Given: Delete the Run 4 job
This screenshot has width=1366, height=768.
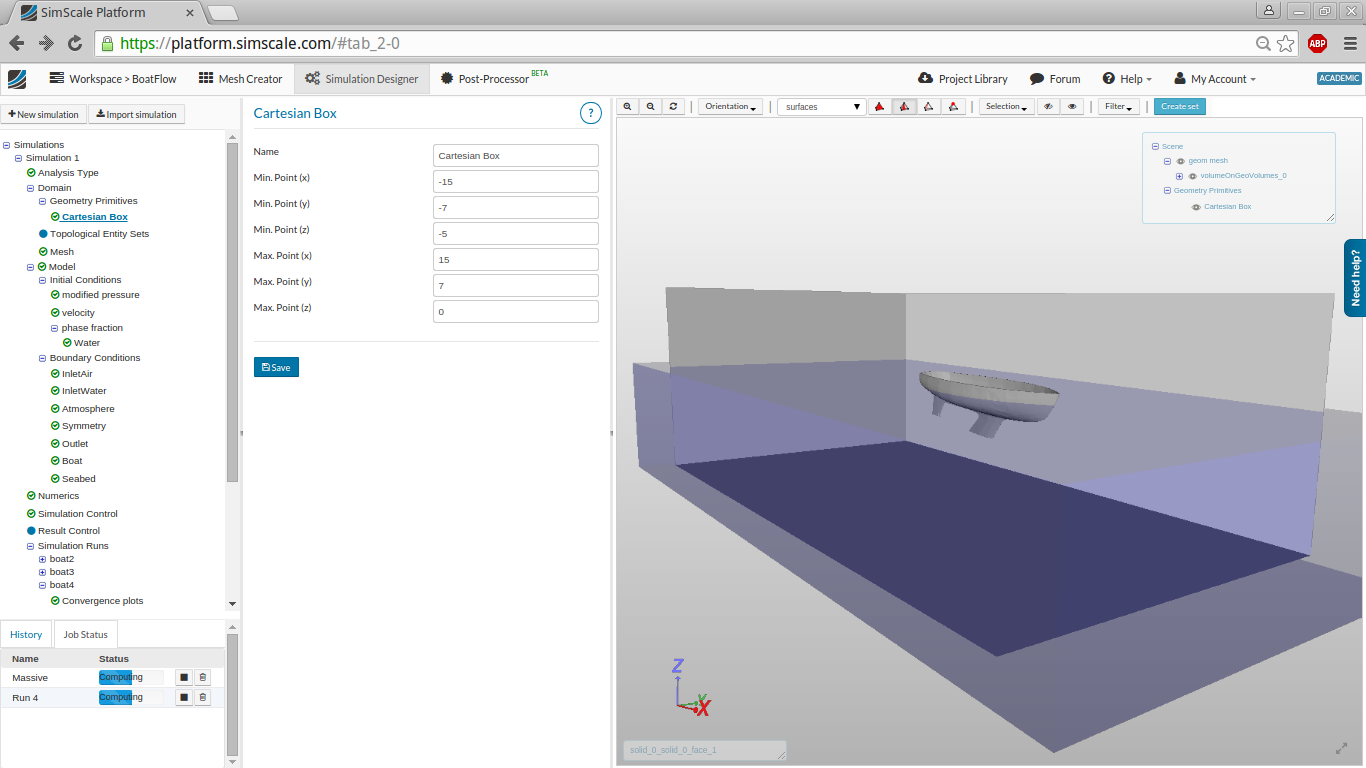Looking at the screenshot, I should 203,698.
